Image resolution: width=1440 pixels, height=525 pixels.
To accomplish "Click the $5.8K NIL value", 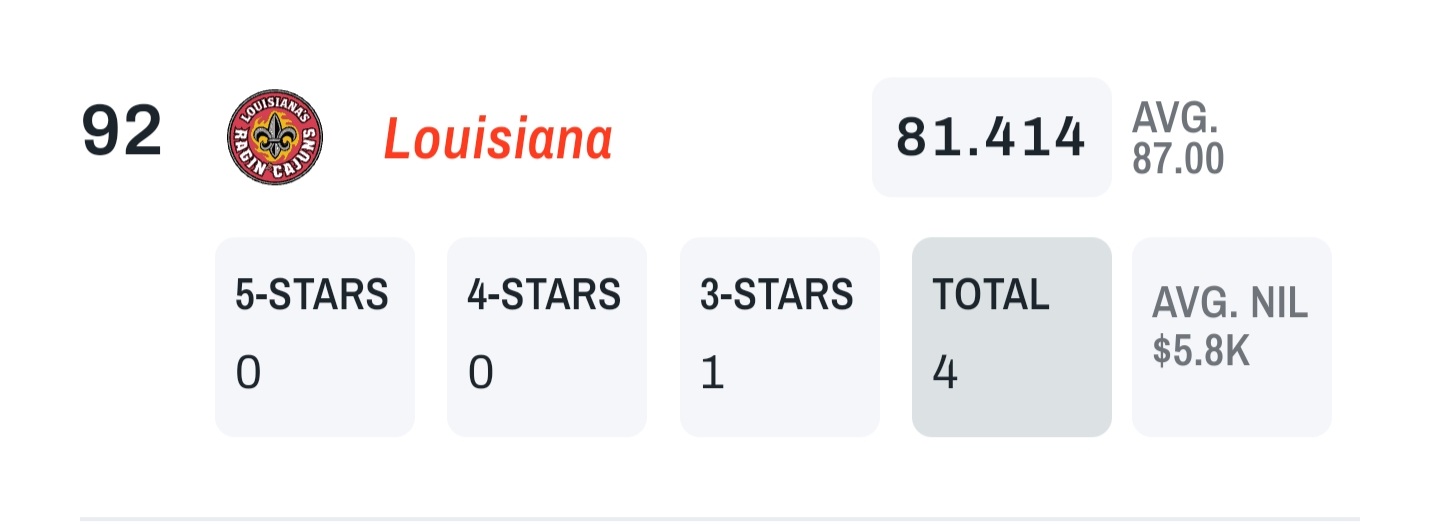I will tap(1201, 351).
